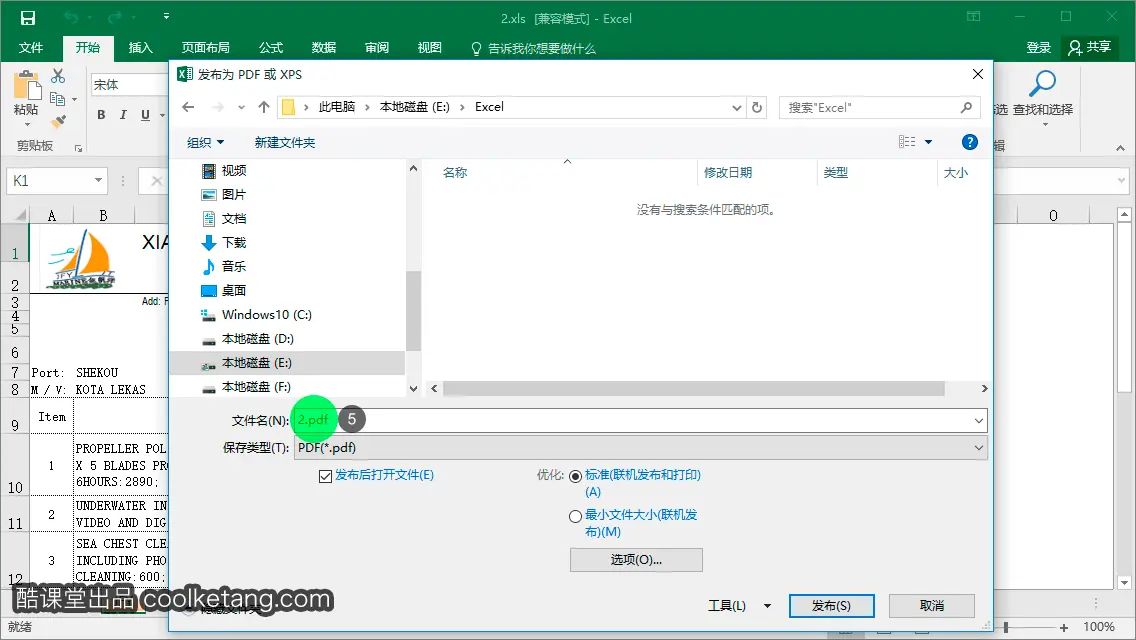Toggle Underline formatting button
This screenshot has width=1136, height=640.
(145, 115)
